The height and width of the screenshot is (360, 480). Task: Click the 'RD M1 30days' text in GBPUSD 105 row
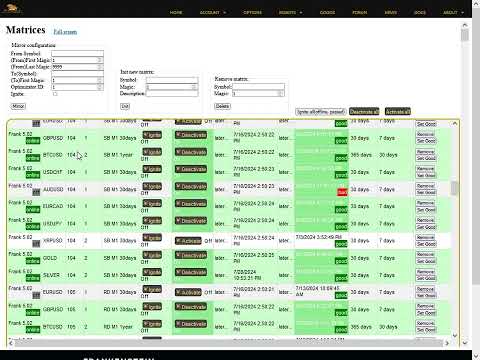click(120, 309)
